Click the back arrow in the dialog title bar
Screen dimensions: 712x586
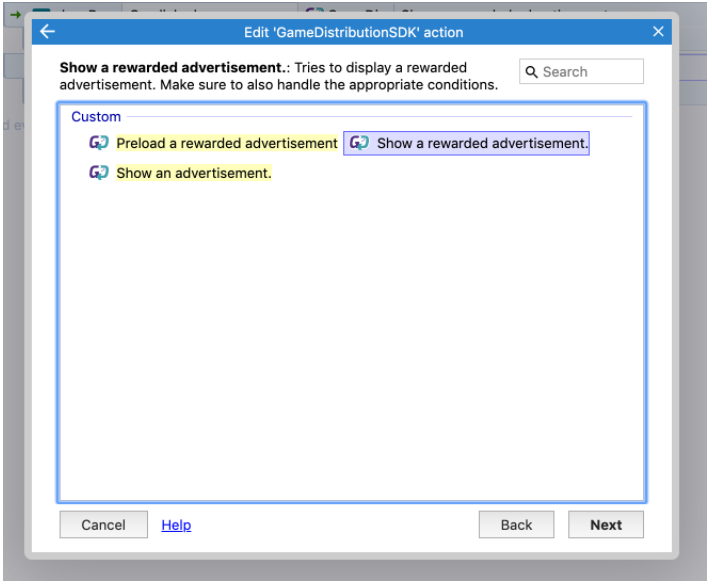[47, 32]
